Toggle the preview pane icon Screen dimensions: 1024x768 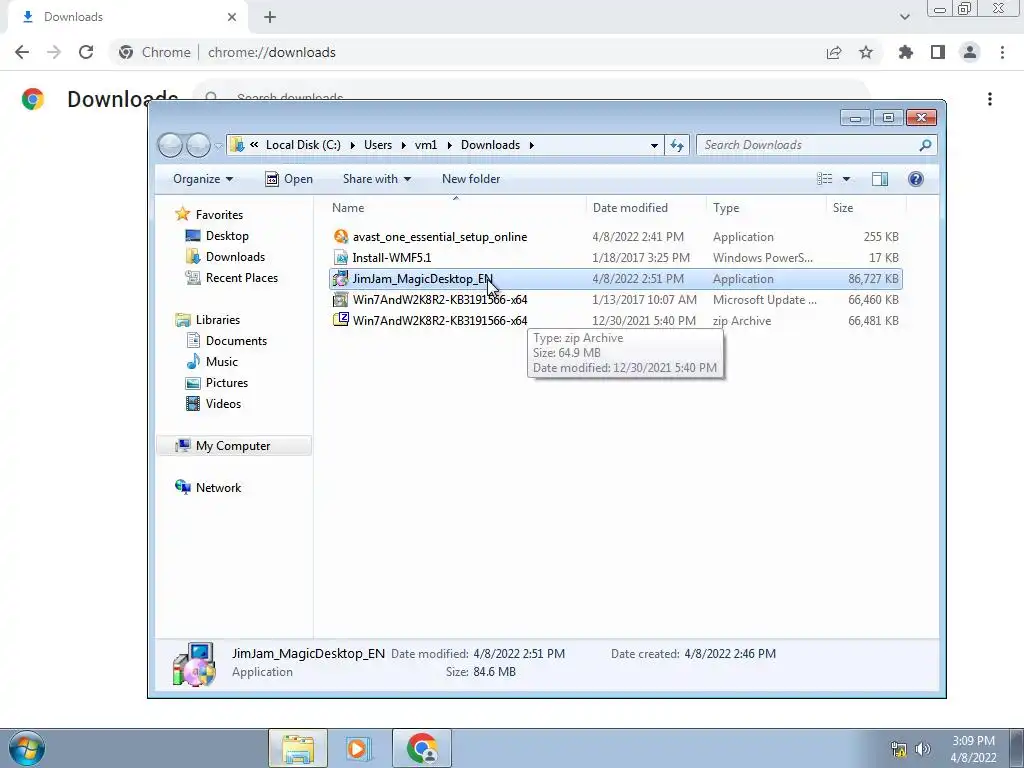pyautogui.click(x=880, y=179)
